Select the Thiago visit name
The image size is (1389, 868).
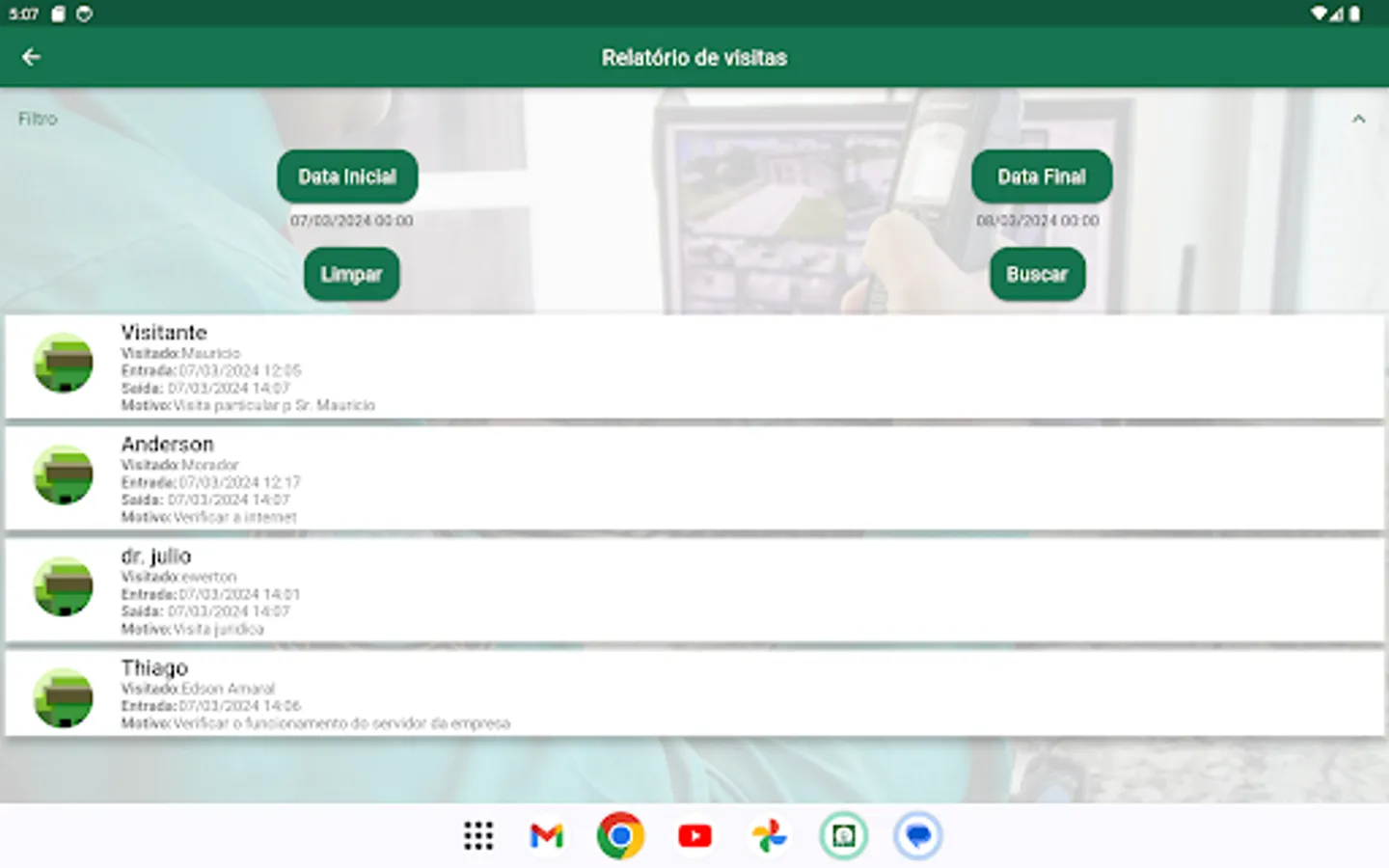pos(154,668)
